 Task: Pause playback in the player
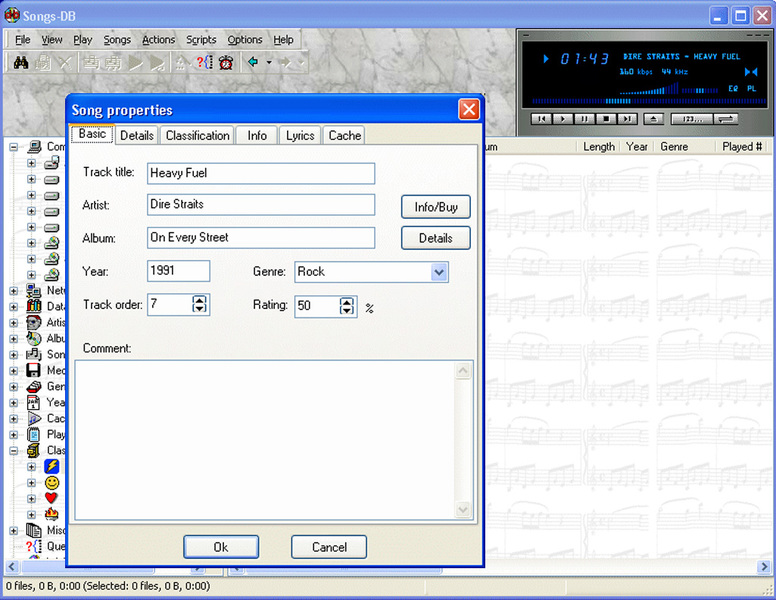tap(584, 119)
